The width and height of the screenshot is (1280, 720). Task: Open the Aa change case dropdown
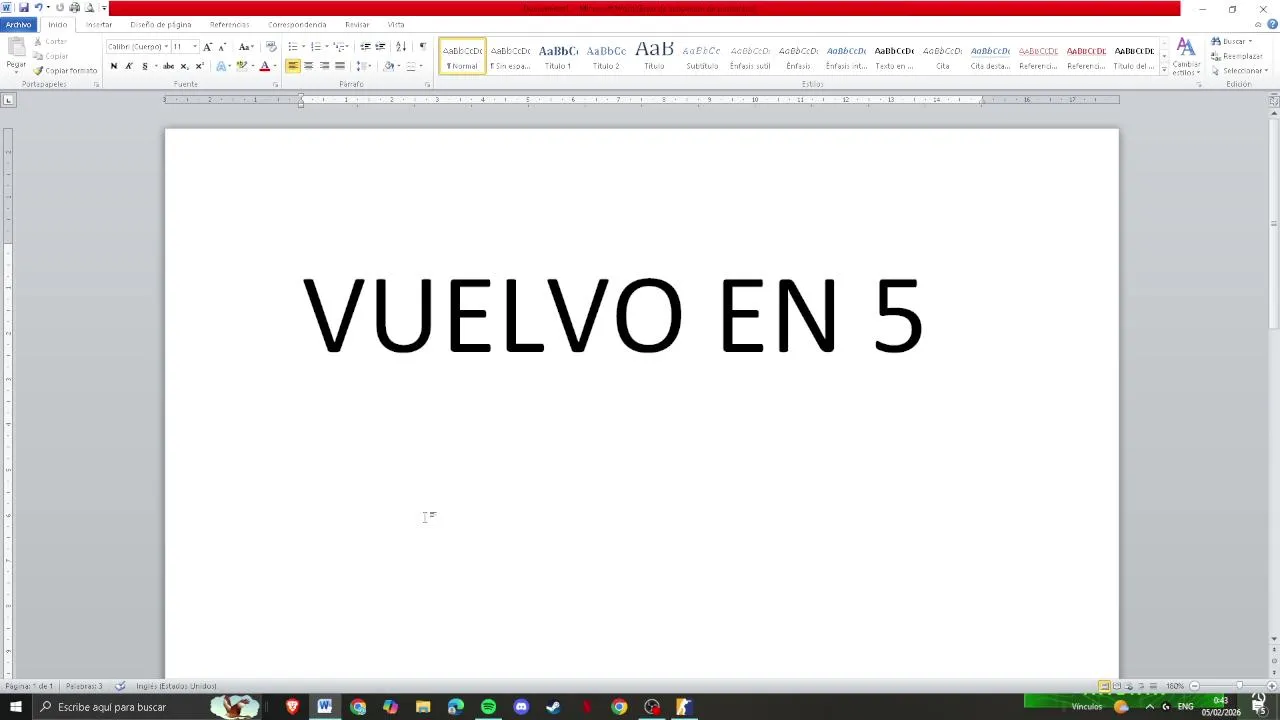[246, 47]
